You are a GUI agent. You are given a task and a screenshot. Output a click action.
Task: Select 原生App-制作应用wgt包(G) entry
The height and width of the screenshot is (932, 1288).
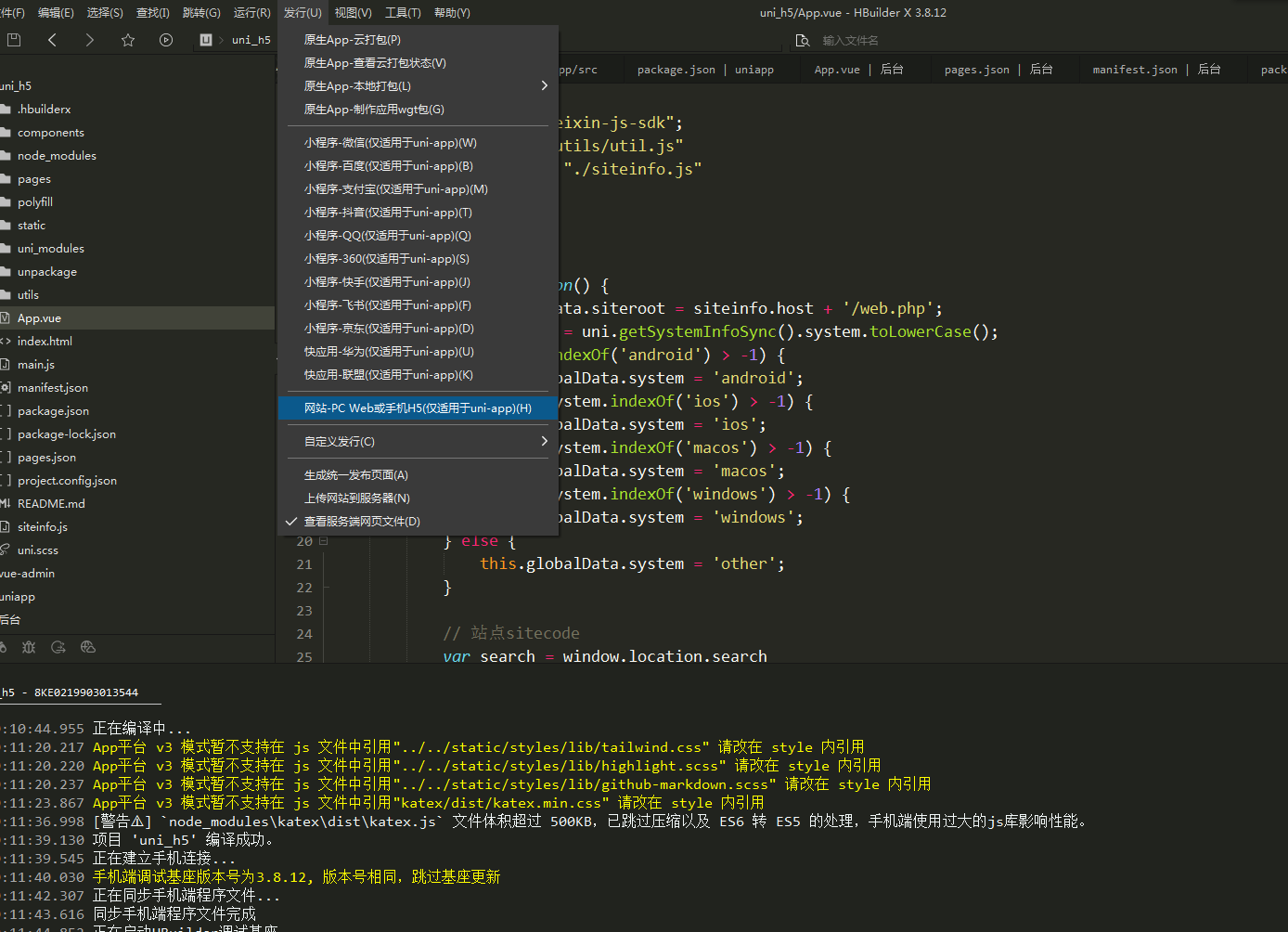click(419, 110)
